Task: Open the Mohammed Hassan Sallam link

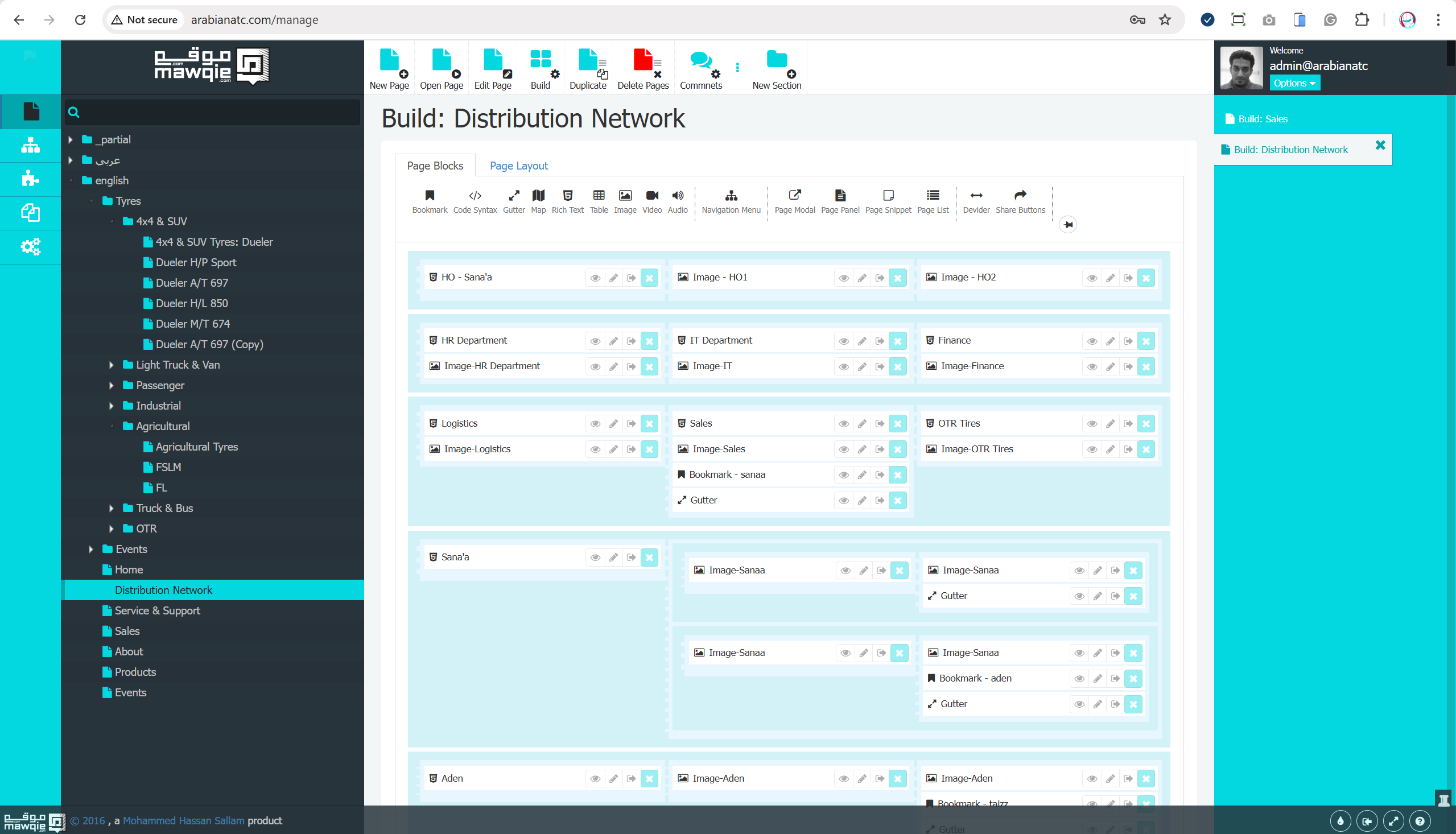Action: click(x=183, y=820)
